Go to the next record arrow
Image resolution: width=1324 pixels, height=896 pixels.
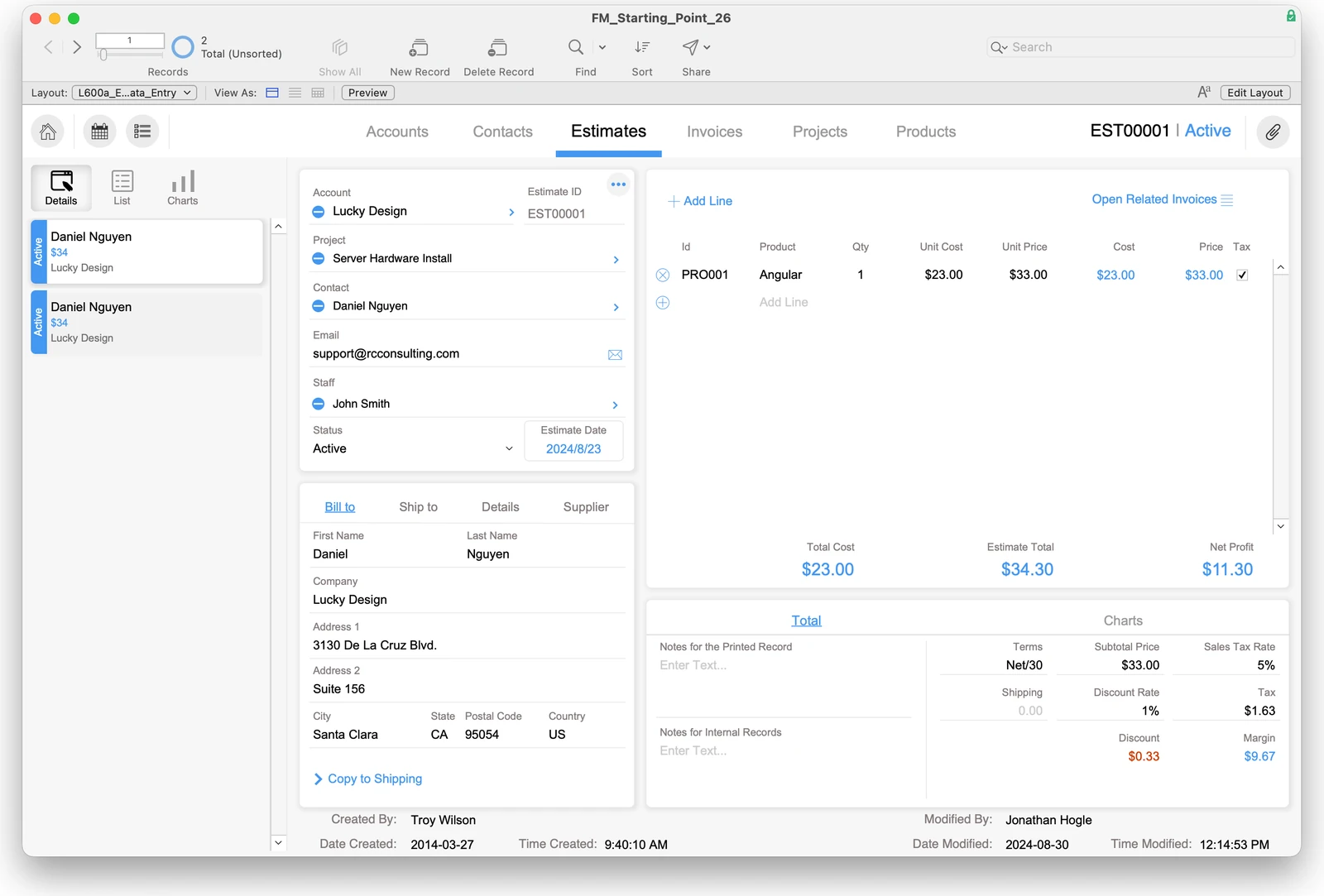coord(77,47)
